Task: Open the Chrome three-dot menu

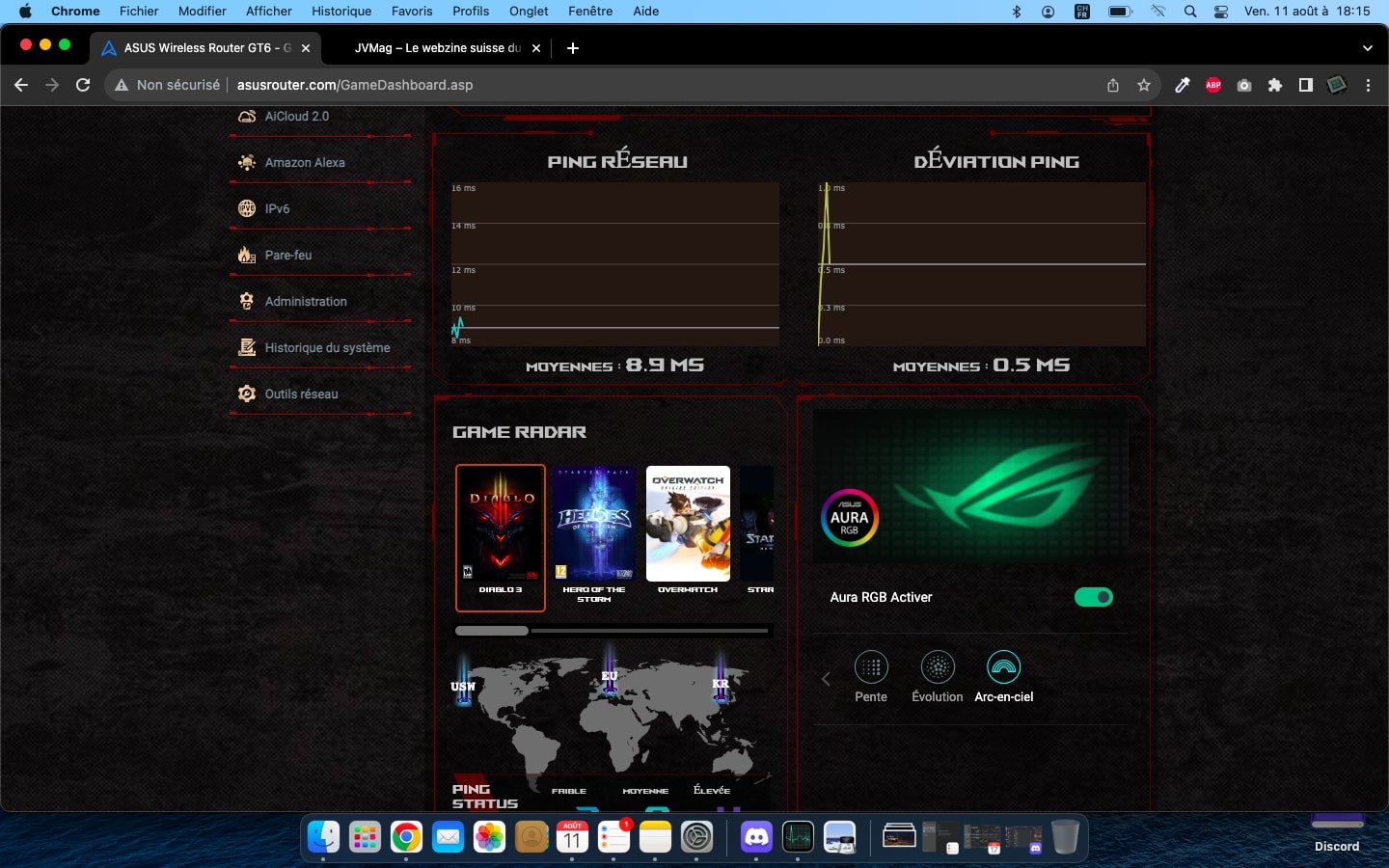Action: click(1368, 85)
